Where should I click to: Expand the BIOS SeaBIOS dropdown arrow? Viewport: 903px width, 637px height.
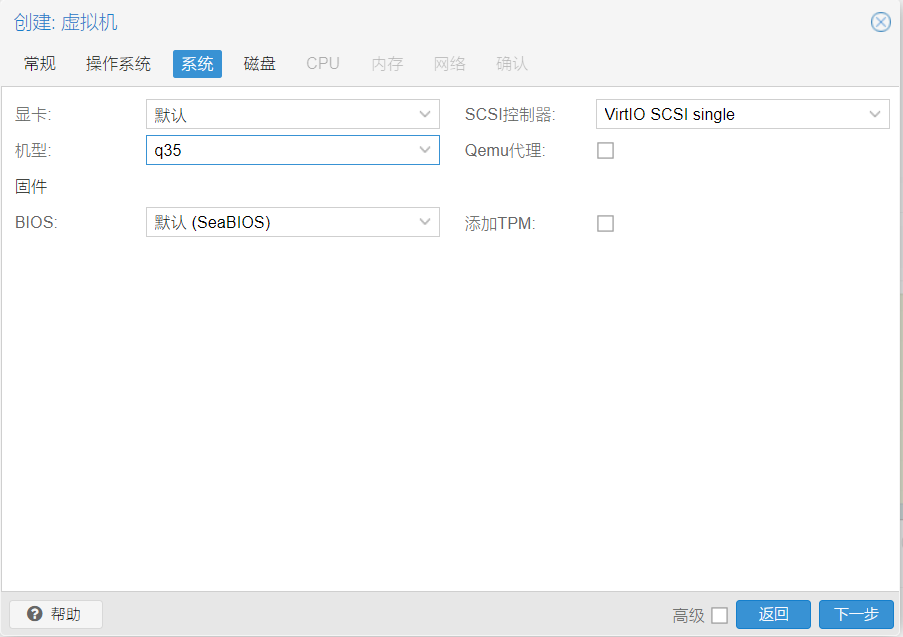click(425, 222)
